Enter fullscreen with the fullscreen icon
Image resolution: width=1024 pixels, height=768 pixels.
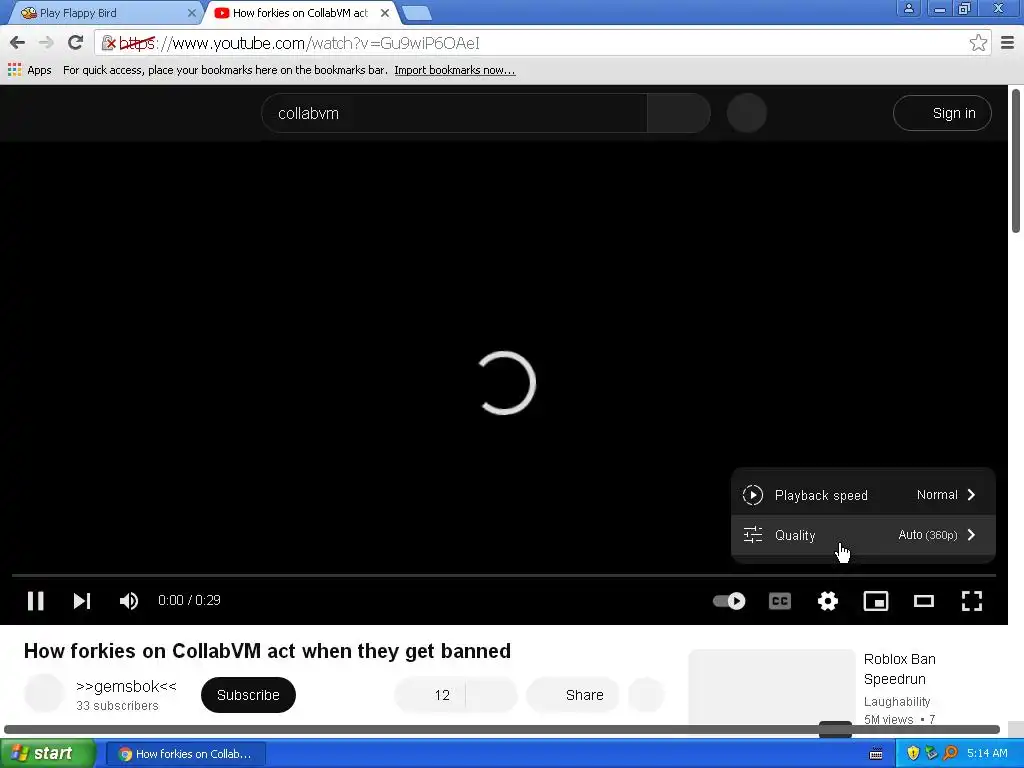(972, 601)
